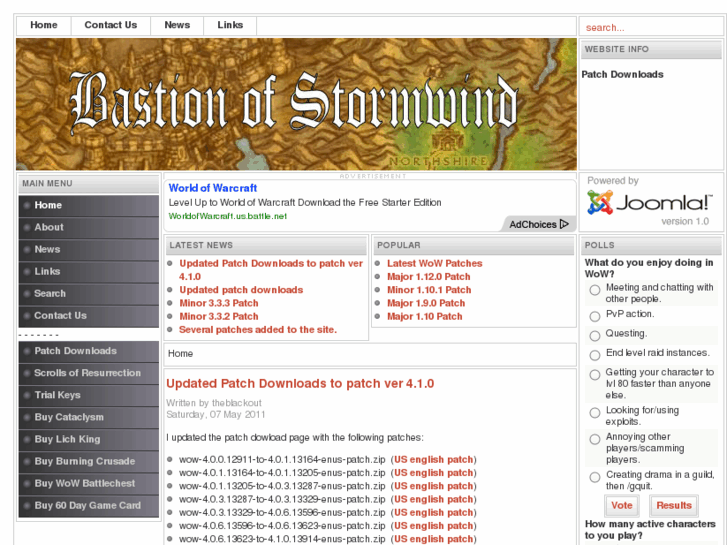Image resolution: width=727 pixels, height=545 pixels.
Task: Open Buy Burning Crusade menu item
Action: pyautogui.click(x=89, y=462)
